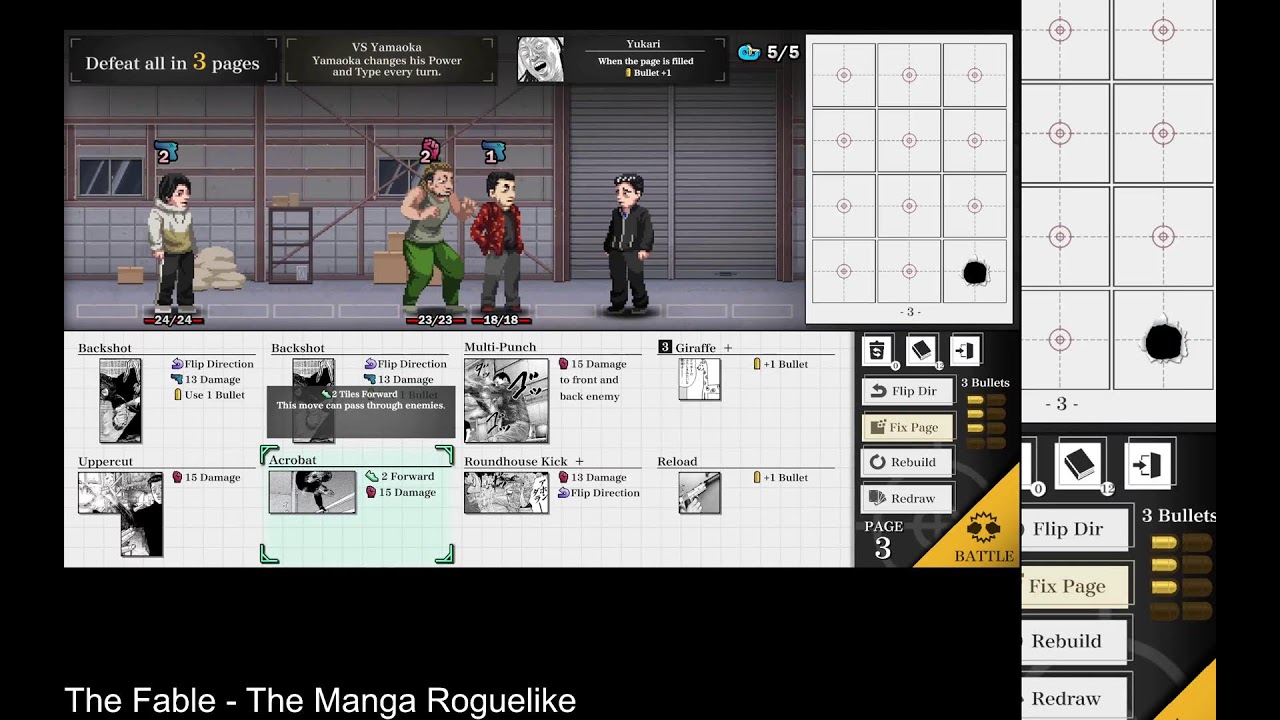Click pistol damage icon on first Backshot card

tap(177, 379)
